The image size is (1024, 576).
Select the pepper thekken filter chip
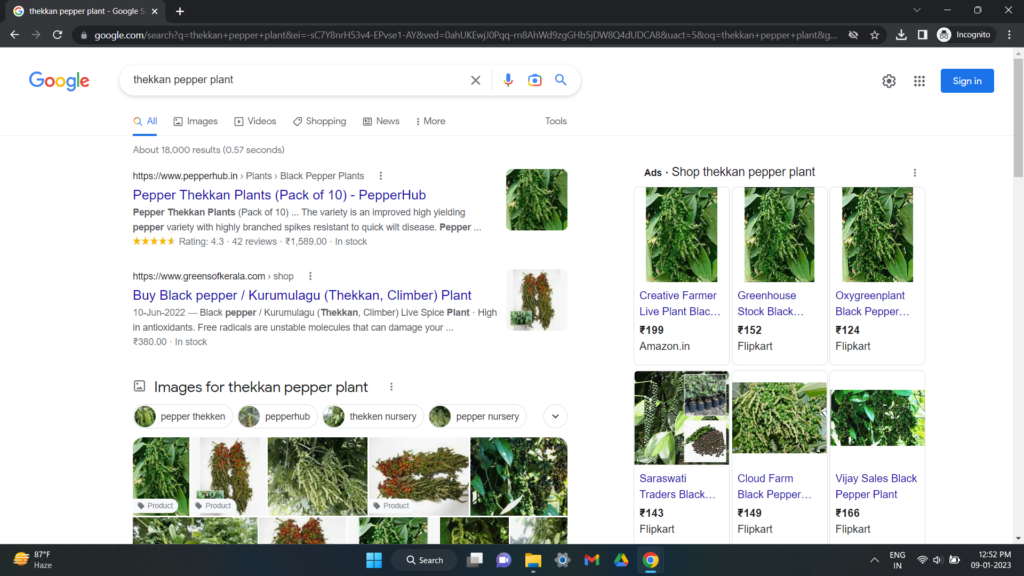(x=182, y=416)
